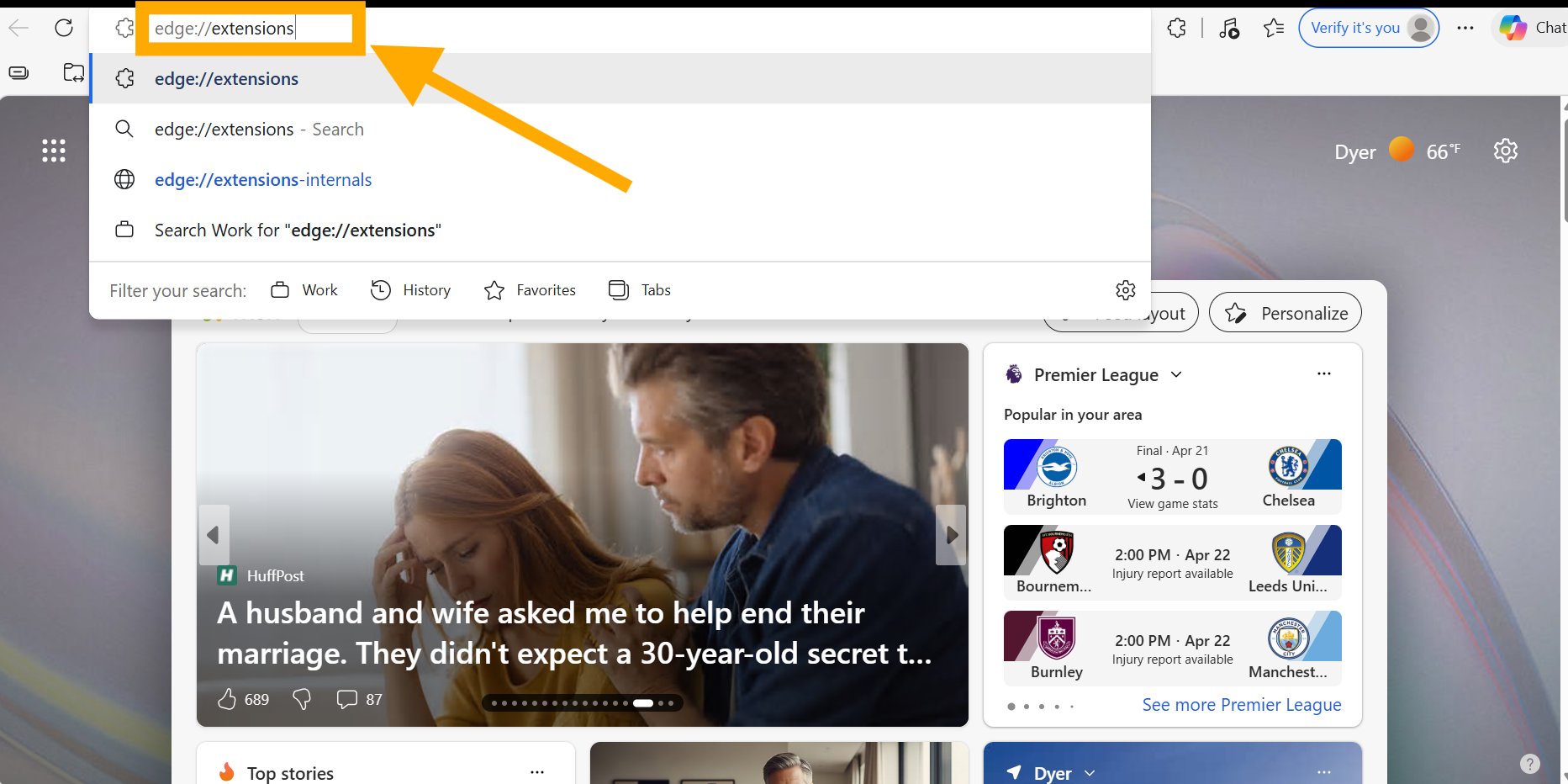This screenshot has height=784, width=1568.
Task: Open the Burnley vs Manchester City fixture
Action: [1173, 648]
